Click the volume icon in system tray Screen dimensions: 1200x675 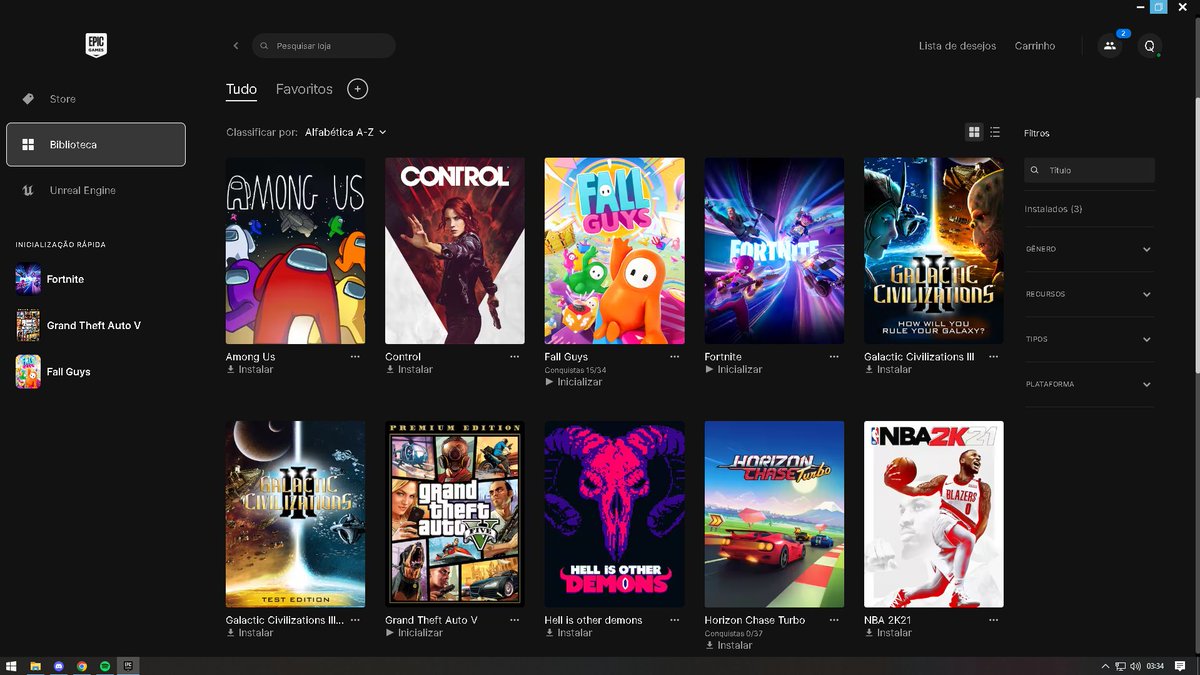click(x=1135, y=666)
